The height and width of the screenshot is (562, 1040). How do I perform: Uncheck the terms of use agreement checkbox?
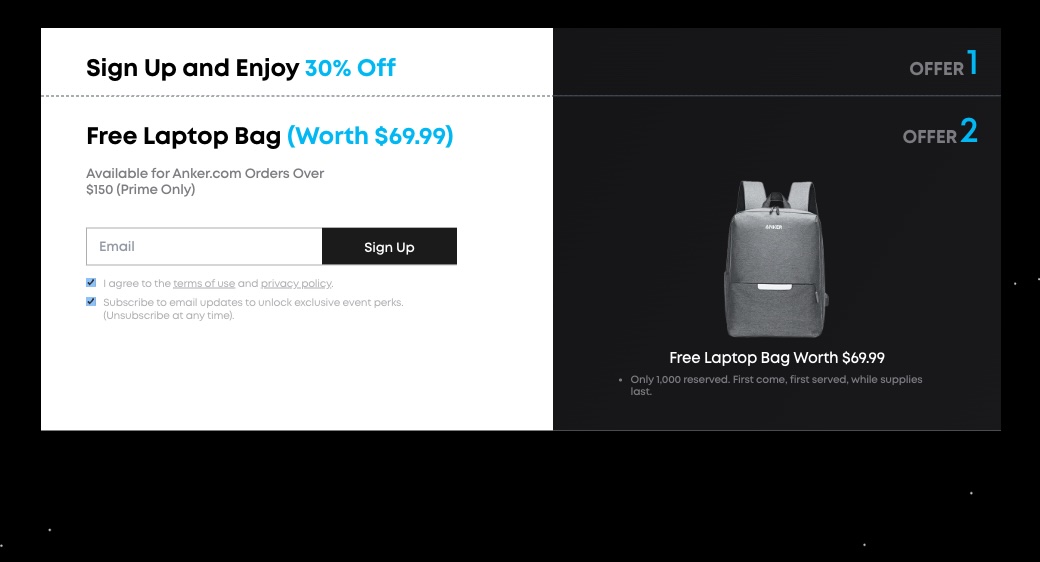pos(91,283)
